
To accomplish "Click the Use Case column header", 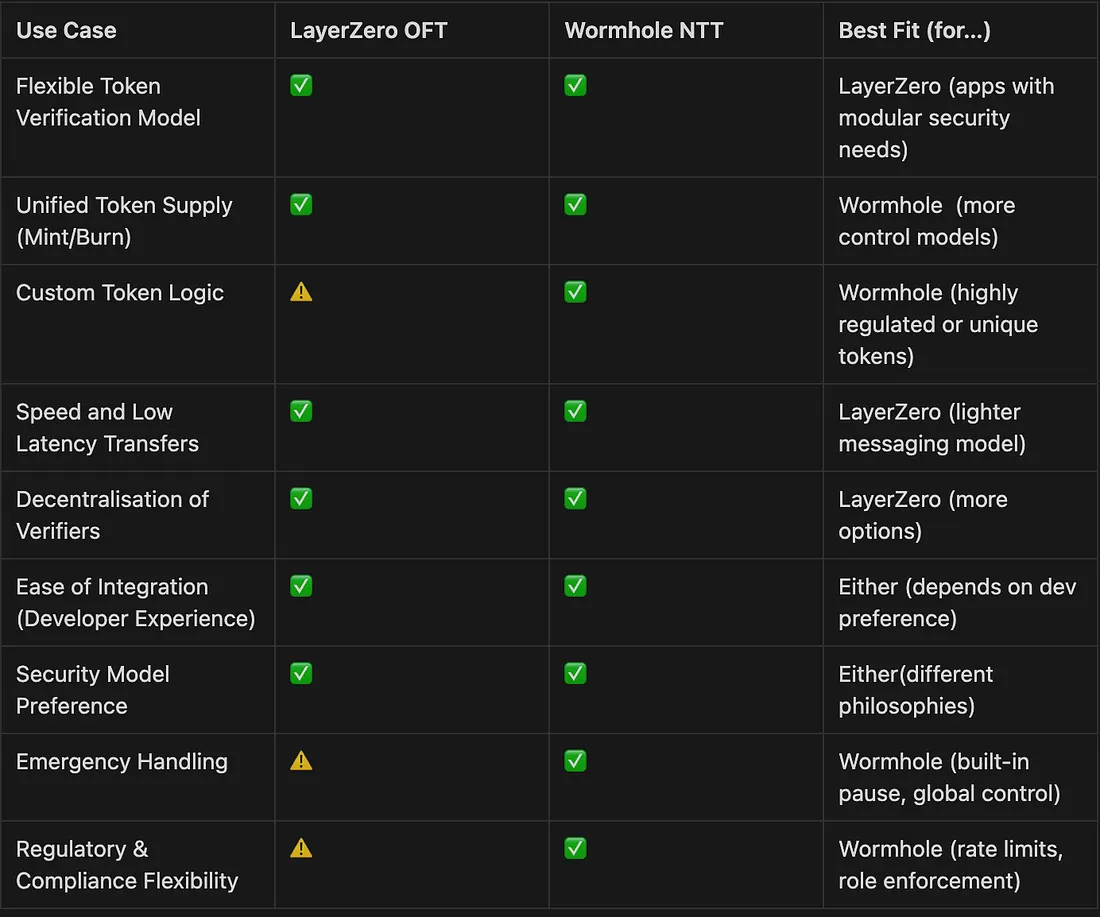I will tap(66, 30).
